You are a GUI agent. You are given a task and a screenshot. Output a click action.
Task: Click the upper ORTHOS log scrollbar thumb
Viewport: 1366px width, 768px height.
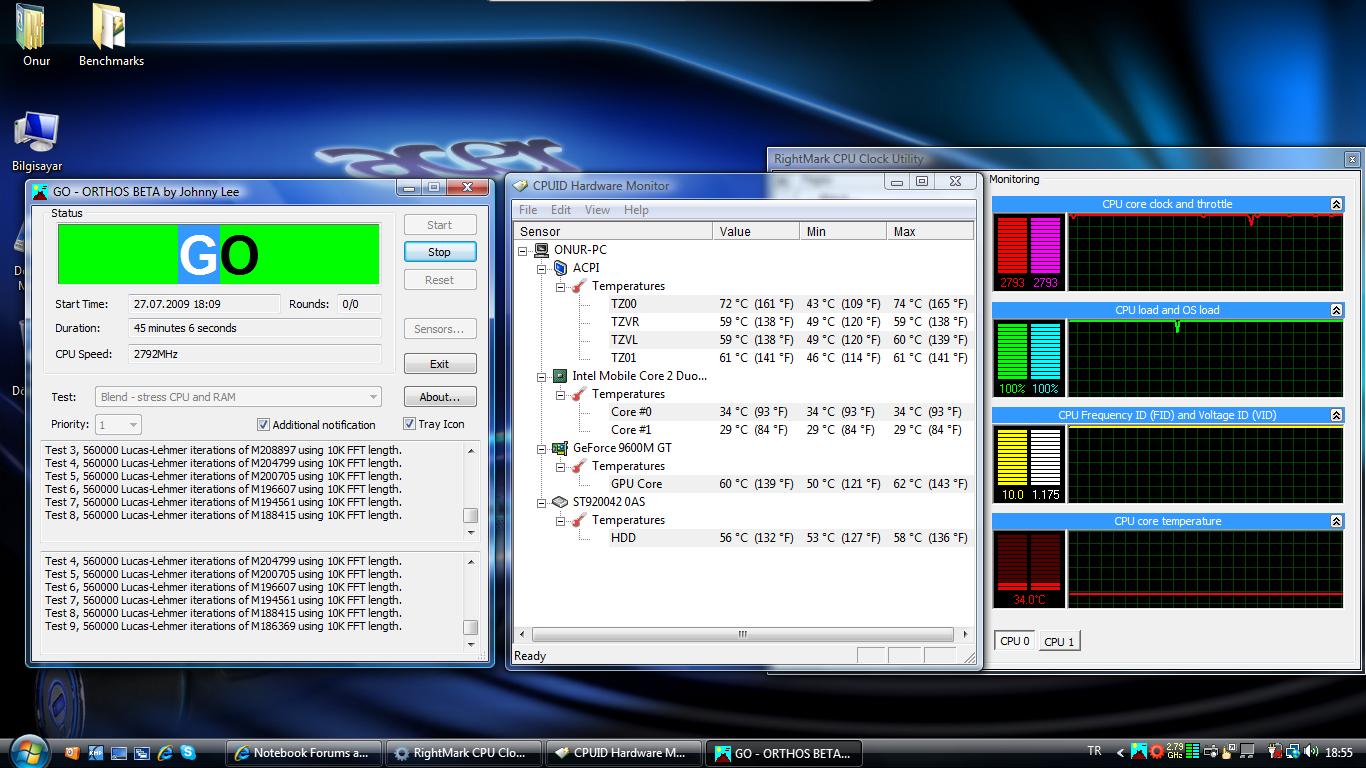pyautogui.click(x=470, y=516)
